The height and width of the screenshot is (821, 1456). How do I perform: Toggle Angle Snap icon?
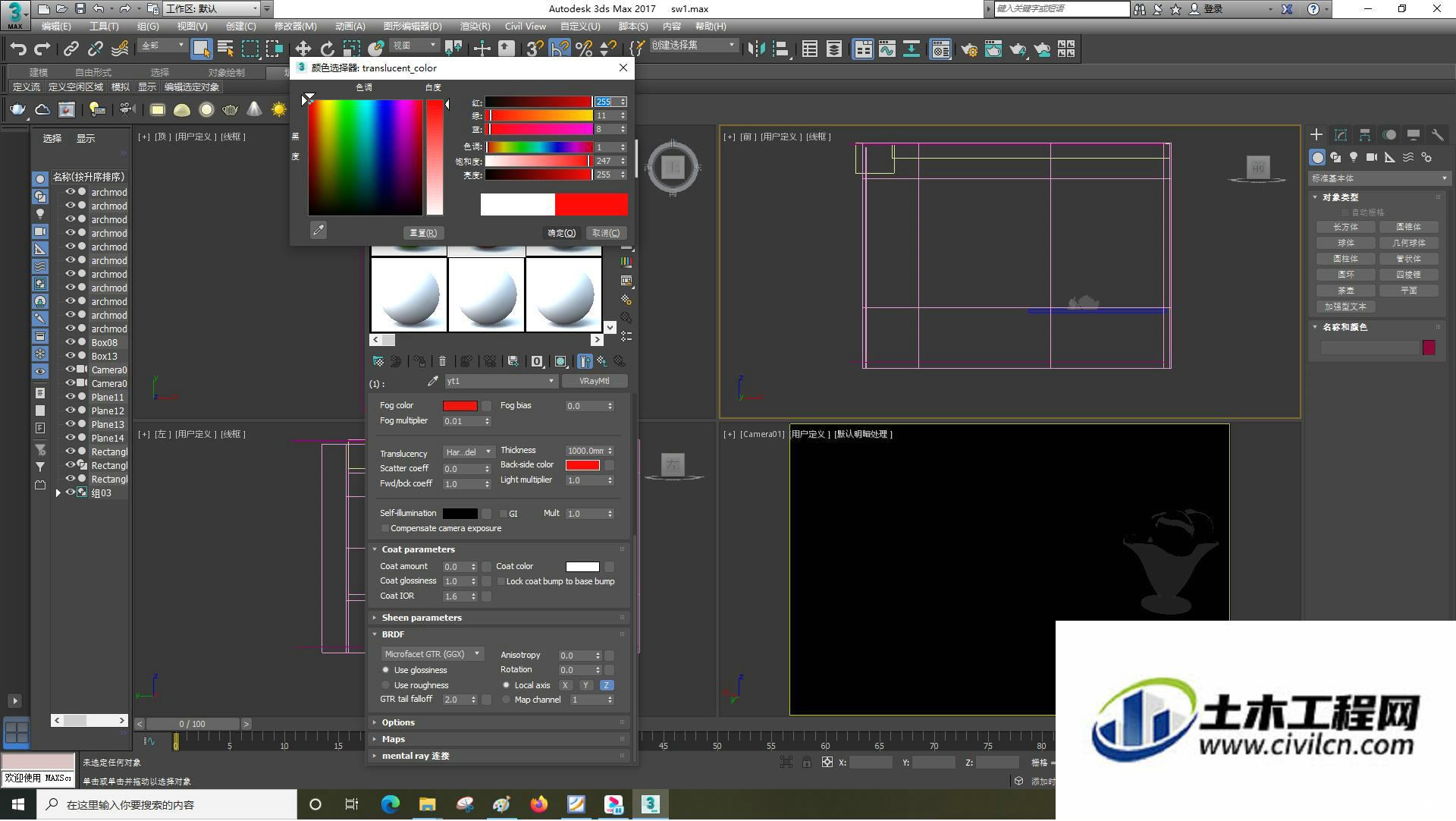[x=559, y=49]
